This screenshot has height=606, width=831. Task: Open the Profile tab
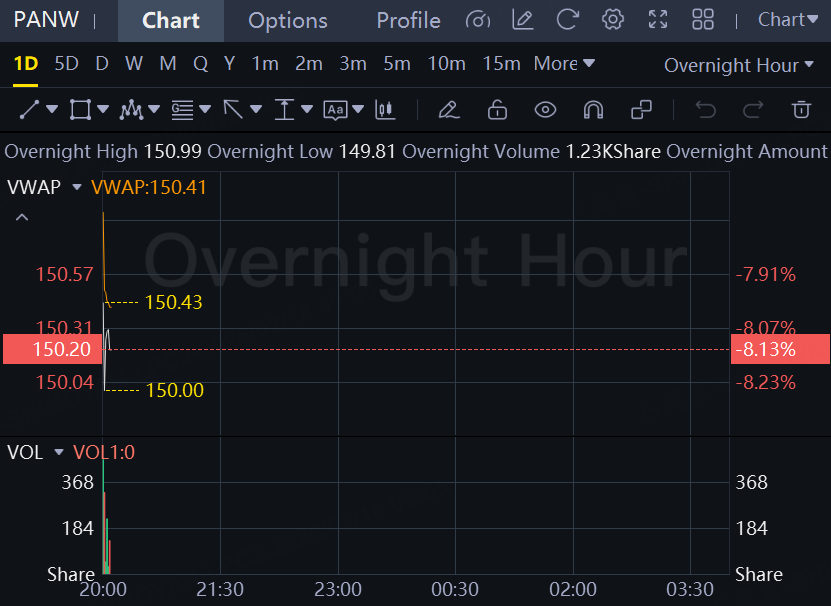[x=408, y=20]
